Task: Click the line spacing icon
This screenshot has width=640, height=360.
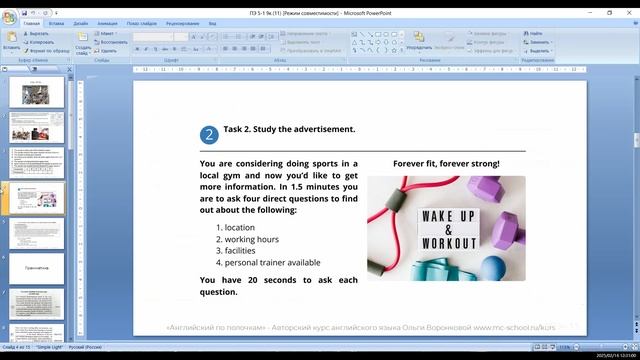Action: tap(272, 37)
